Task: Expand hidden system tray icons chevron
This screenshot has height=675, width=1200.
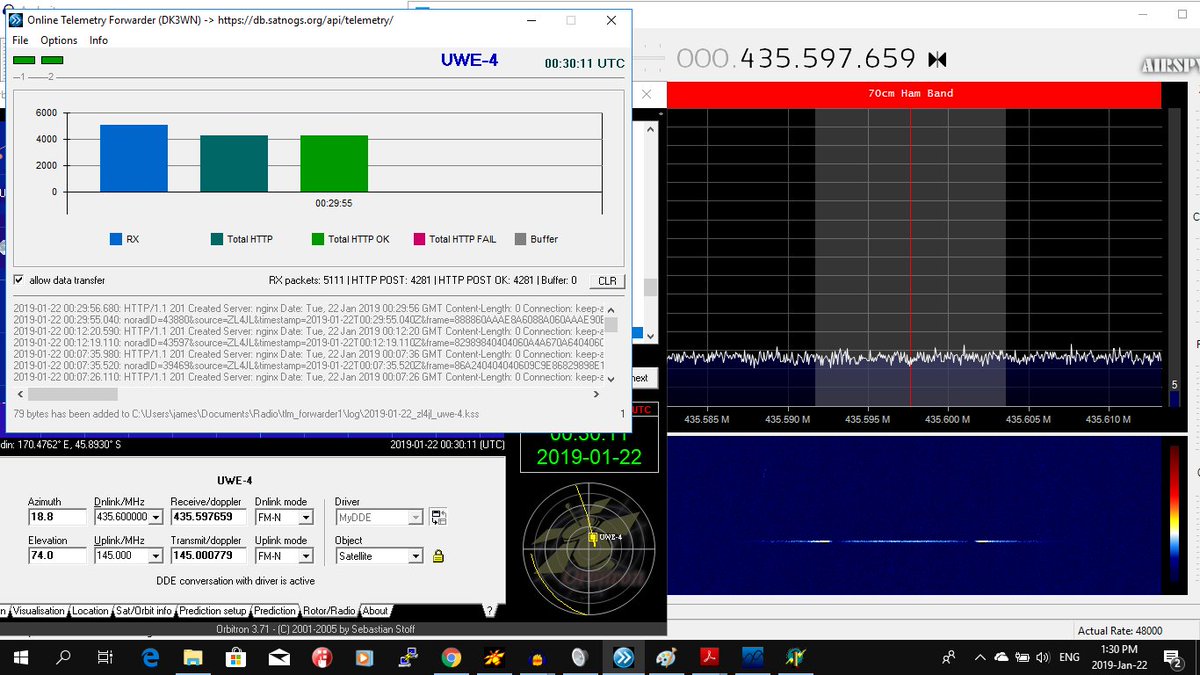Action: (x=979, y=657)
